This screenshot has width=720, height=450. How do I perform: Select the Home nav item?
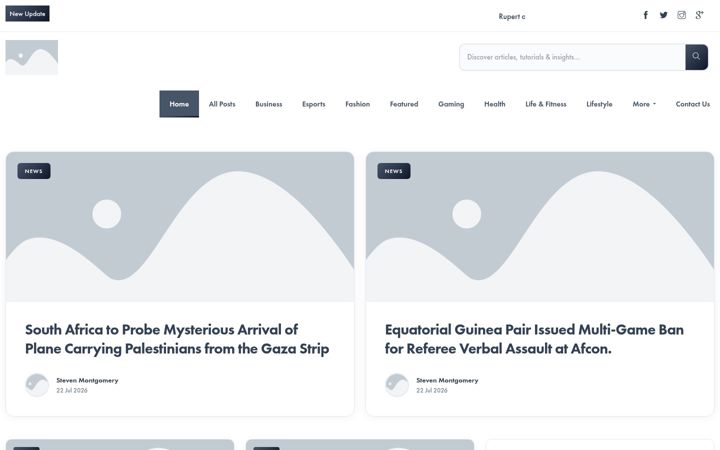179,104
